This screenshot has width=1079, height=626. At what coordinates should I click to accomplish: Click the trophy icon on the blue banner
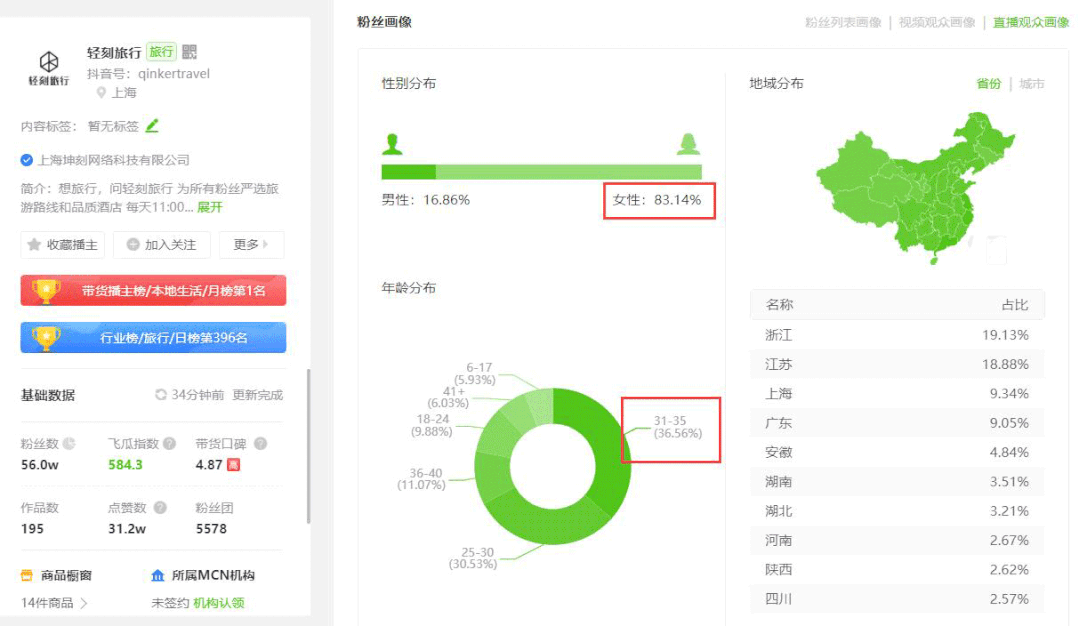46,337
